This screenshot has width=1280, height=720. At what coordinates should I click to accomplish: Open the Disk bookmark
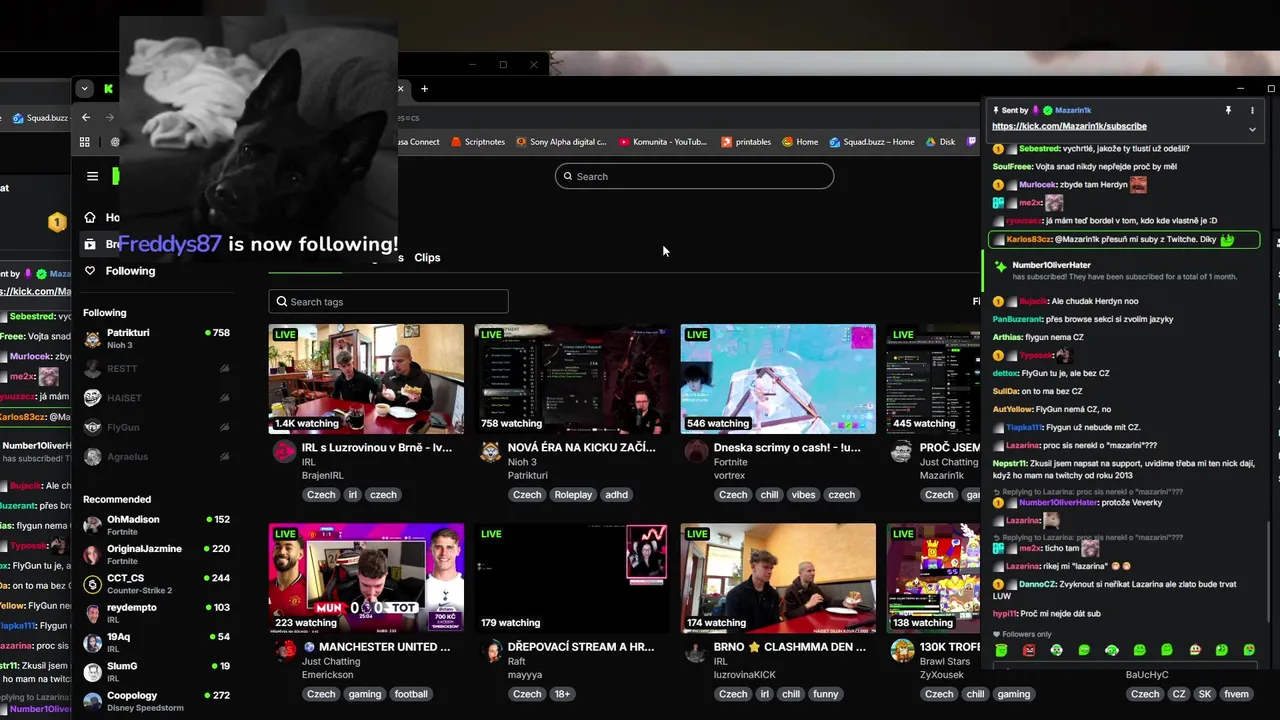pyautogui.click(x=940, y=142)
